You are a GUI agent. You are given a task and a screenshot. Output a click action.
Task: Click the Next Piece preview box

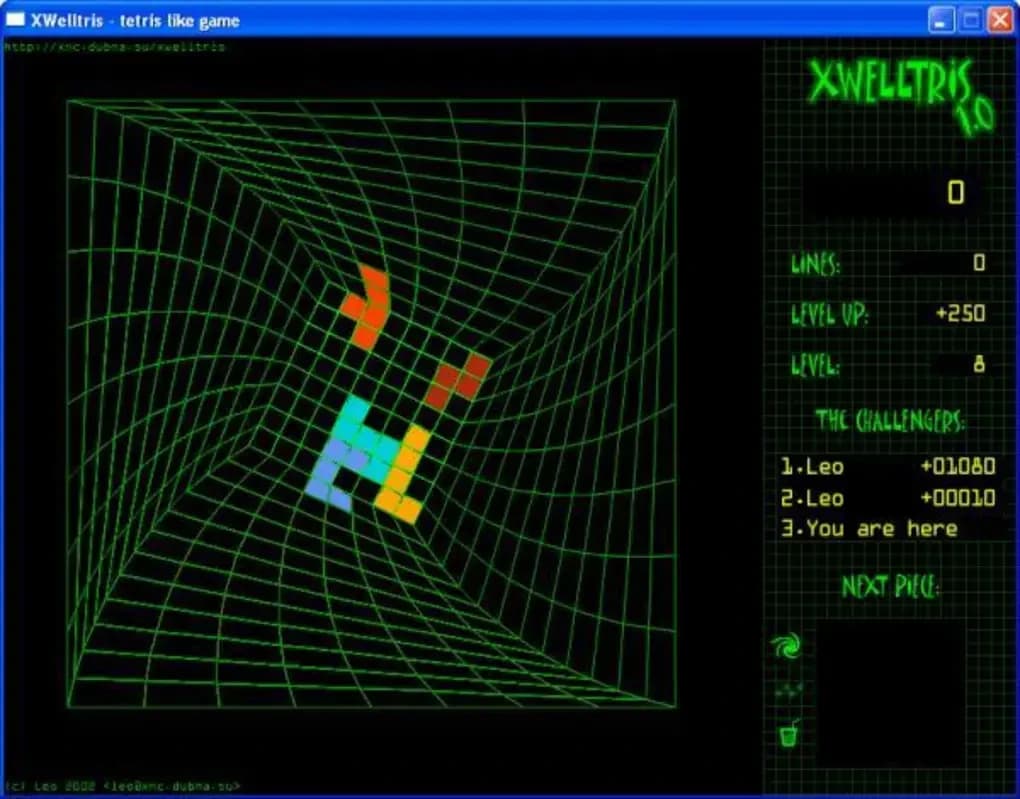(x=890, y=692)
